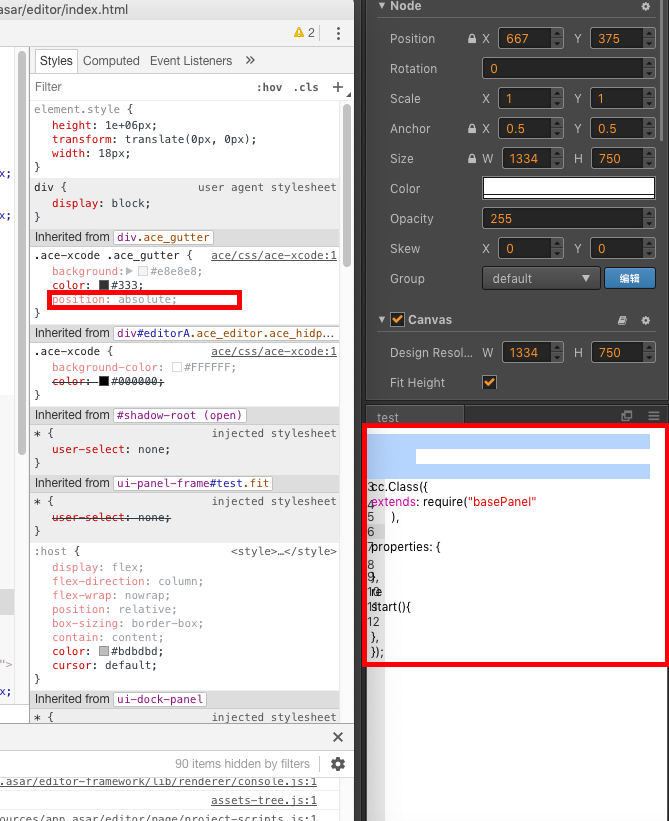Click the blue 编辑 edit group button

click(x=630, y=279)
